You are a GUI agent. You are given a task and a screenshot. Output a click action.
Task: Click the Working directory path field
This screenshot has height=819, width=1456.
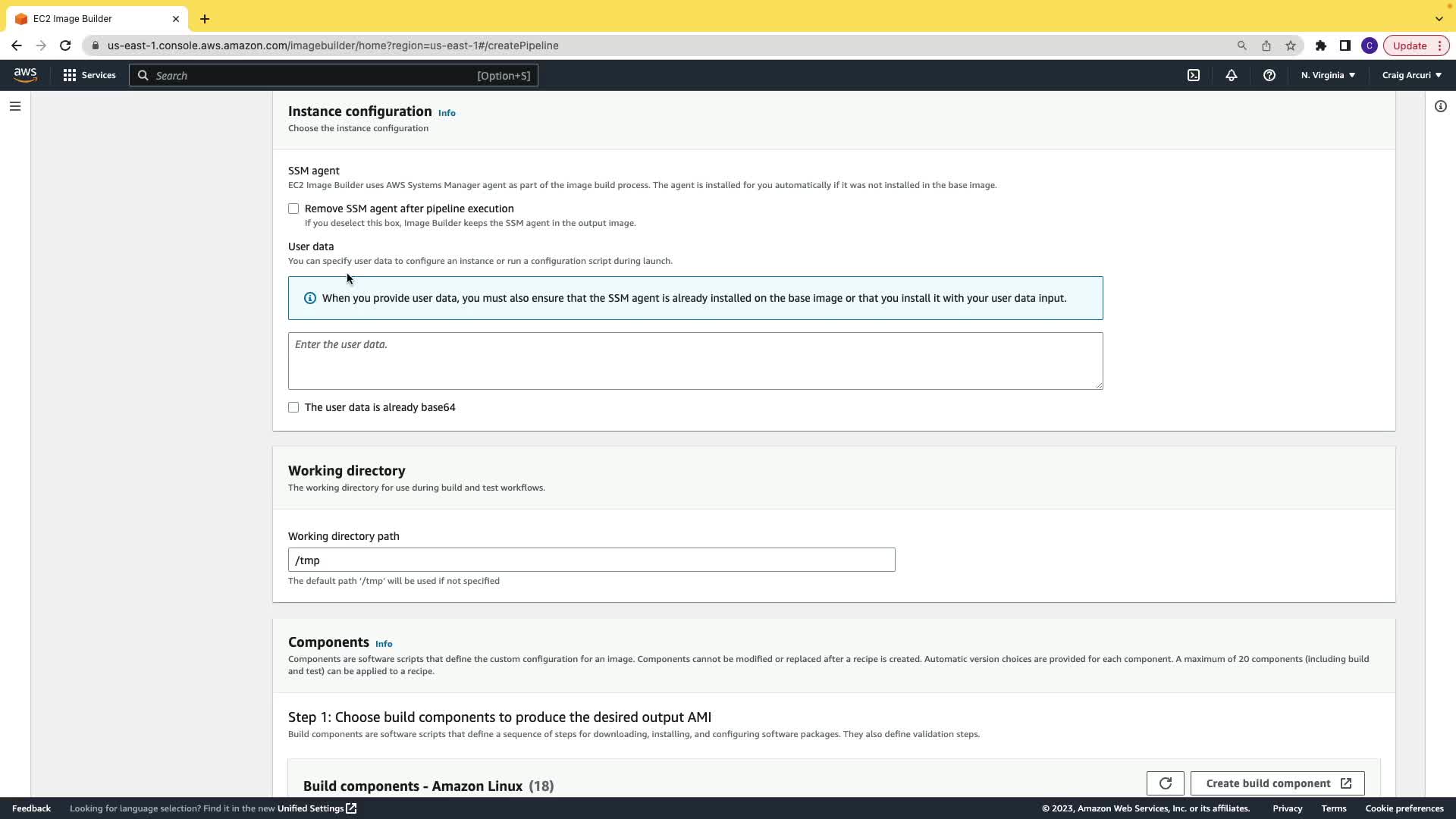tap(591, 560)
